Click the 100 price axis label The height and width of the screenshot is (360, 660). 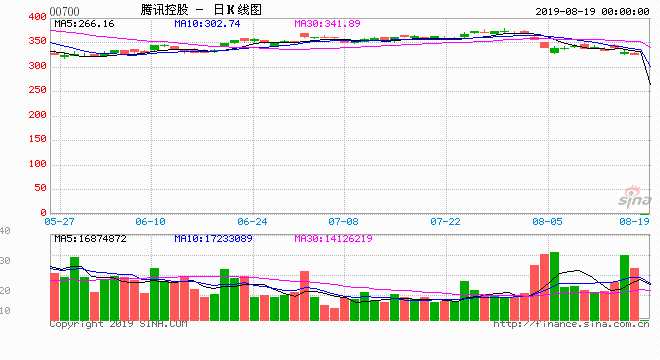coord(37,163)
